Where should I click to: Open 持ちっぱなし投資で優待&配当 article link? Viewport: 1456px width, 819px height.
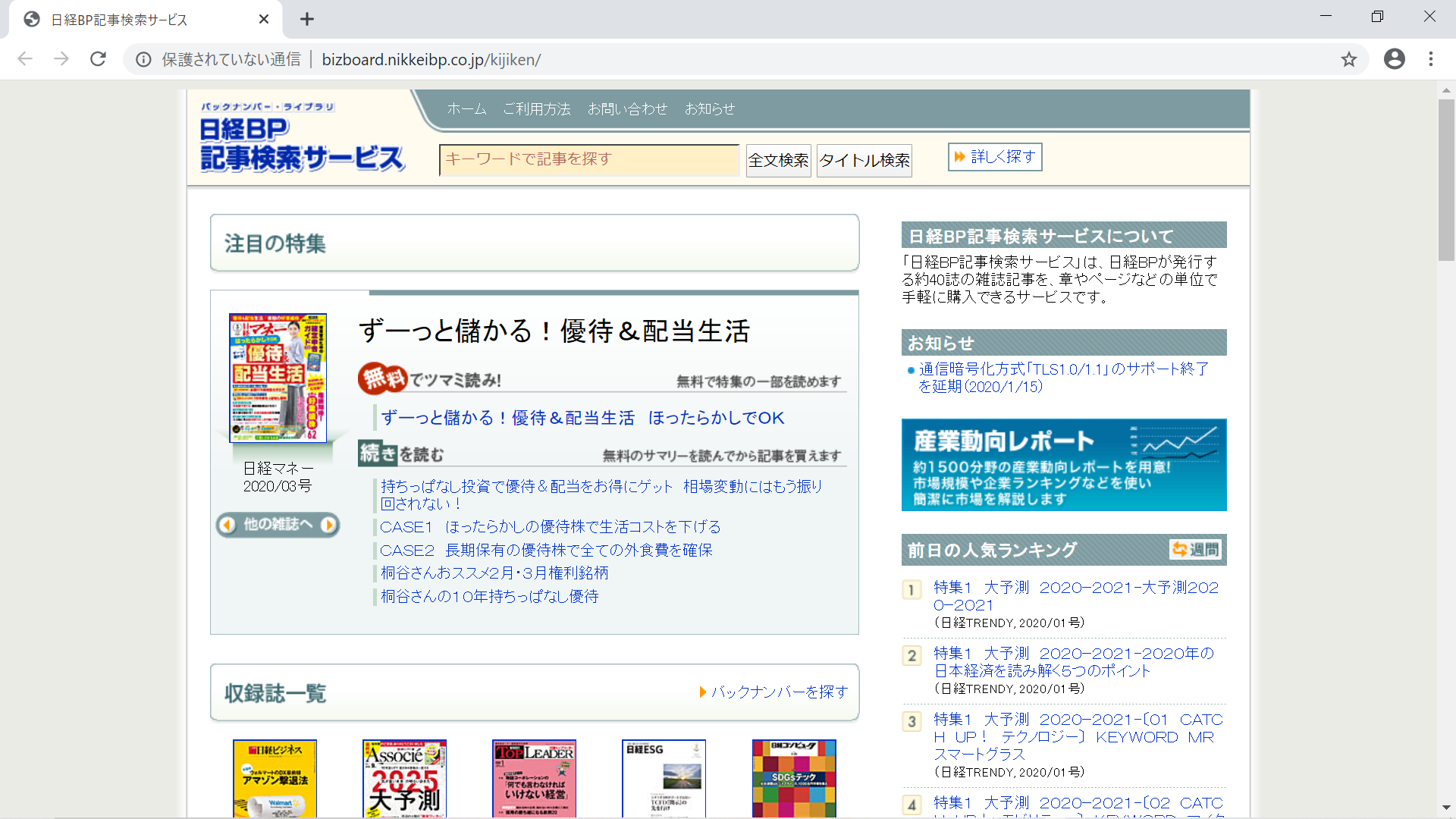[601, 494]
